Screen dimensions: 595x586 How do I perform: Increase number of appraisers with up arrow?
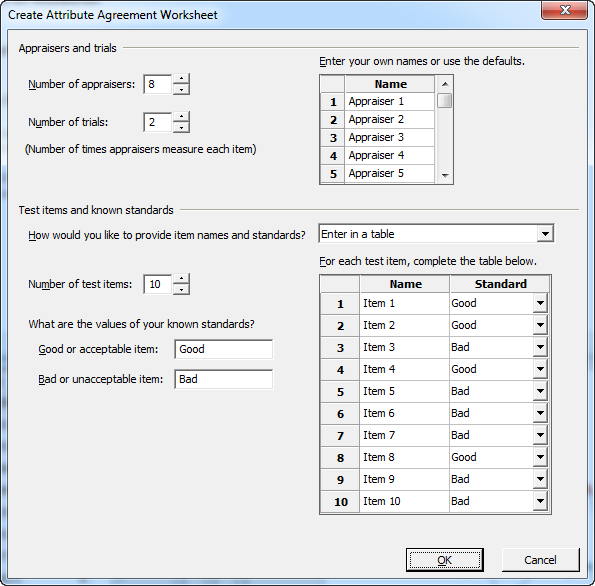click(x=181, y=79)
